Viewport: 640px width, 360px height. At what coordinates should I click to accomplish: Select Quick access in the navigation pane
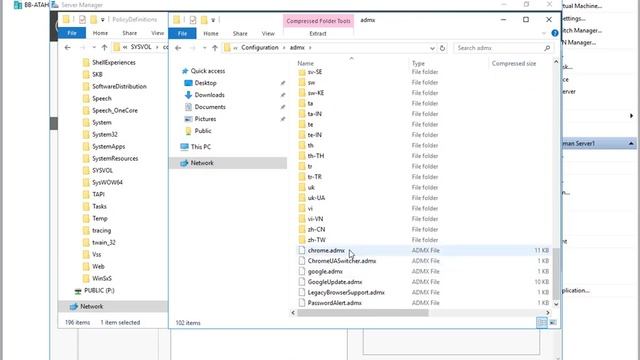click(x=208, y=71)
